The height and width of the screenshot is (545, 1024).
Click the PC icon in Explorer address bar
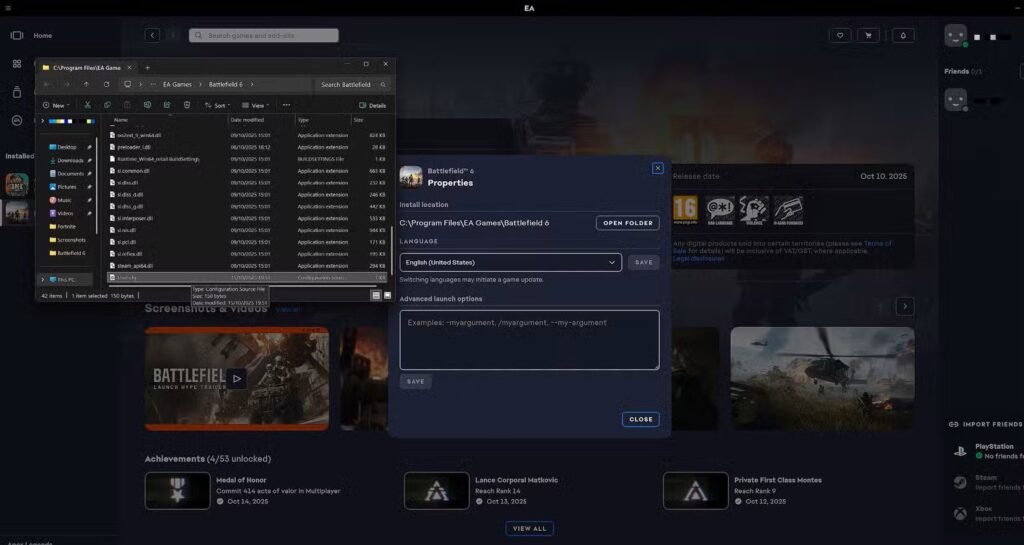pos(127,84)
